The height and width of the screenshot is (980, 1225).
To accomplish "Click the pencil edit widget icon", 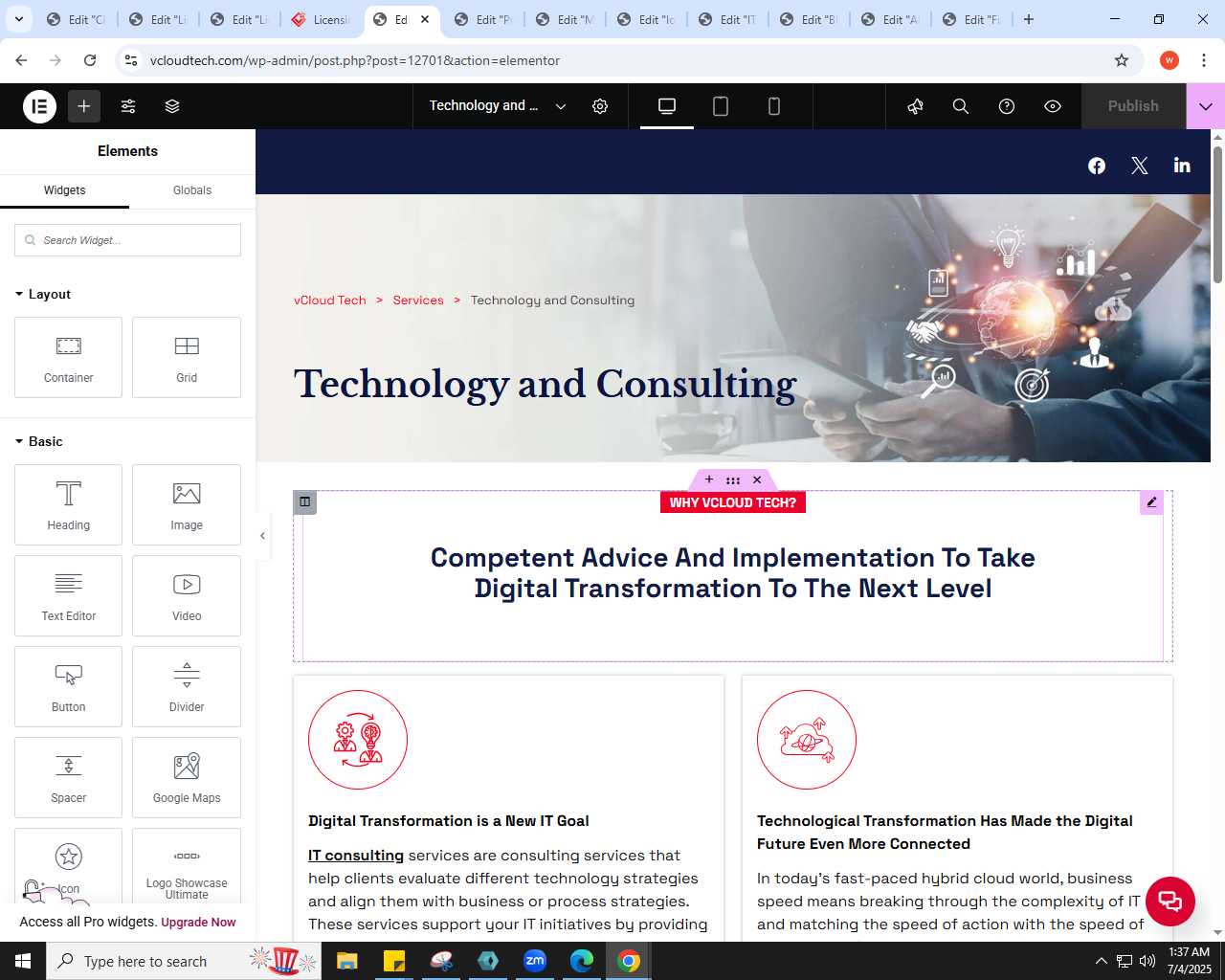I will (1151, 502).
